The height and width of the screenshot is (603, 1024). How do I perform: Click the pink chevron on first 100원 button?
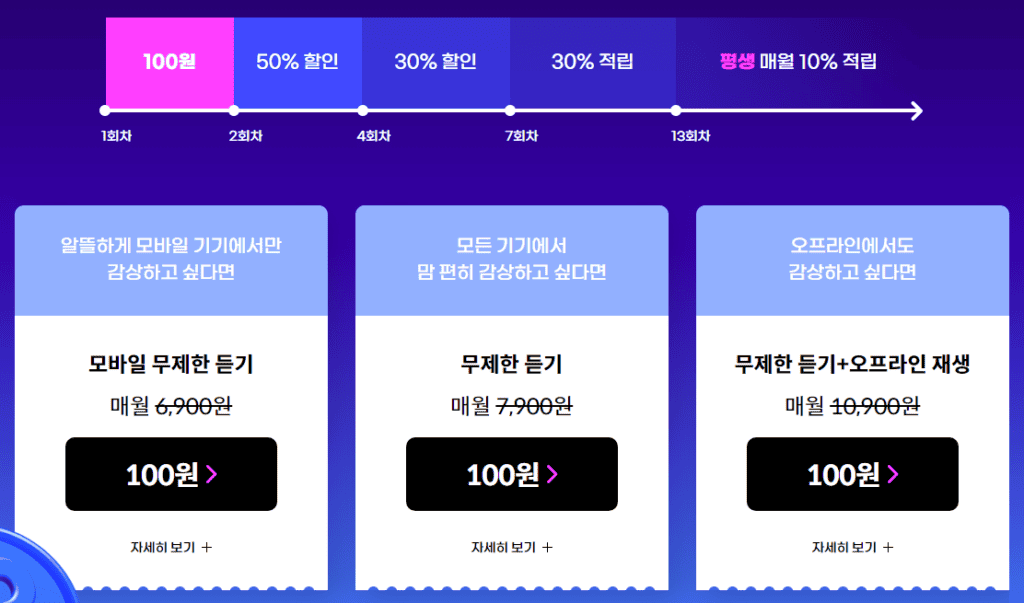point(212,474)
